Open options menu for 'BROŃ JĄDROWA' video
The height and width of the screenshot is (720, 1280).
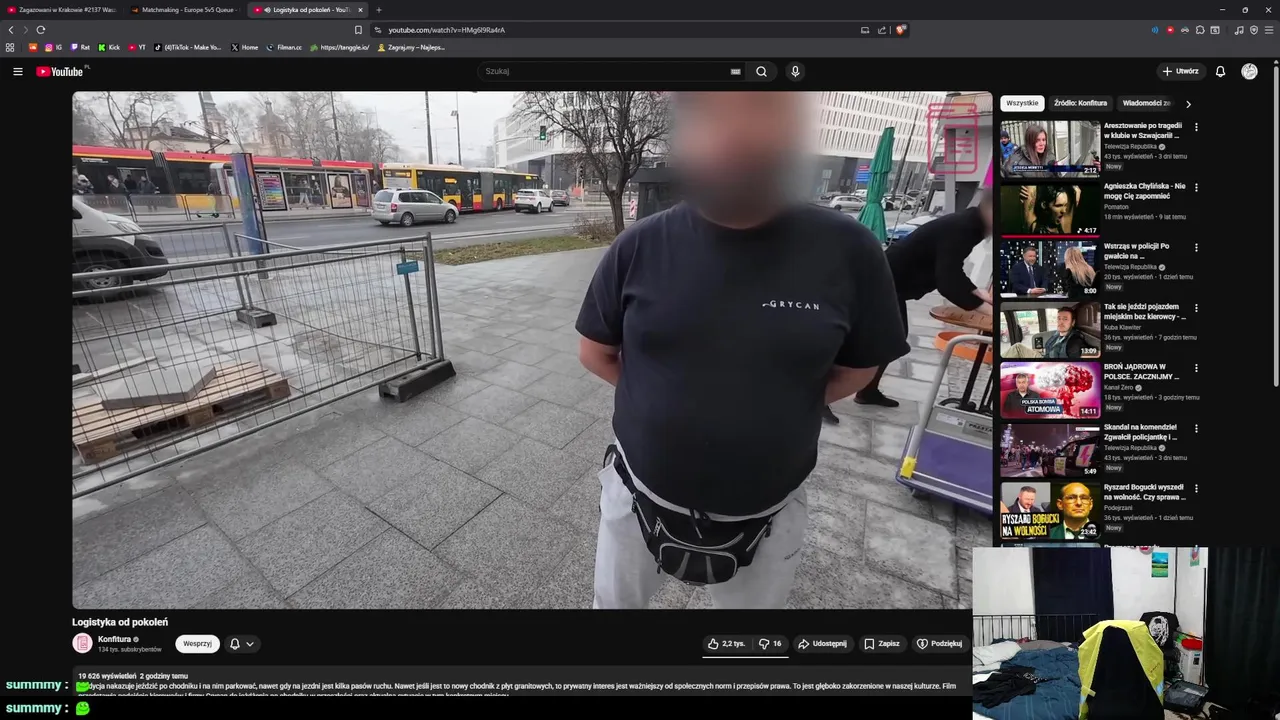pyautogui.click(x=1196, y=368)
